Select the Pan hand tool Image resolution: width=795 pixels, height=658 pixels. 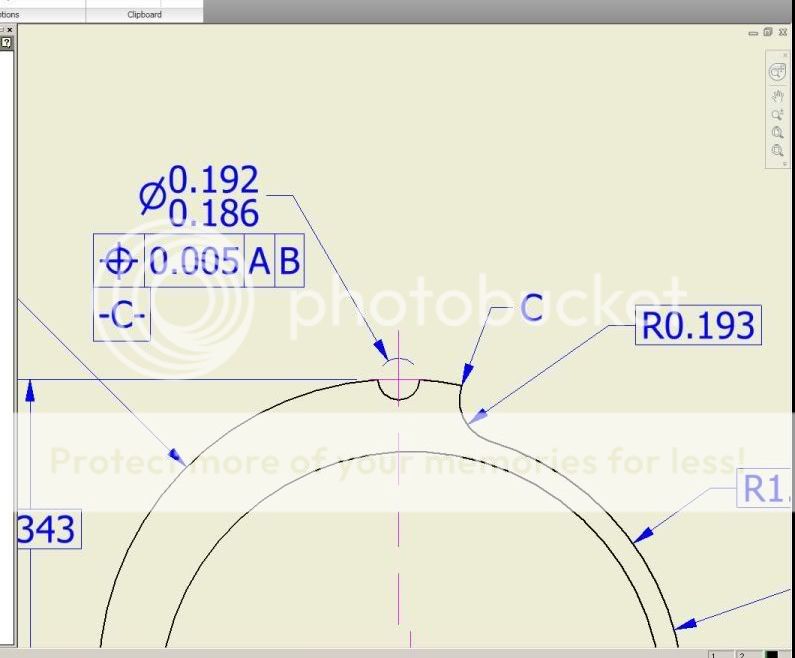pyautogui.click(x=777, y=96)
